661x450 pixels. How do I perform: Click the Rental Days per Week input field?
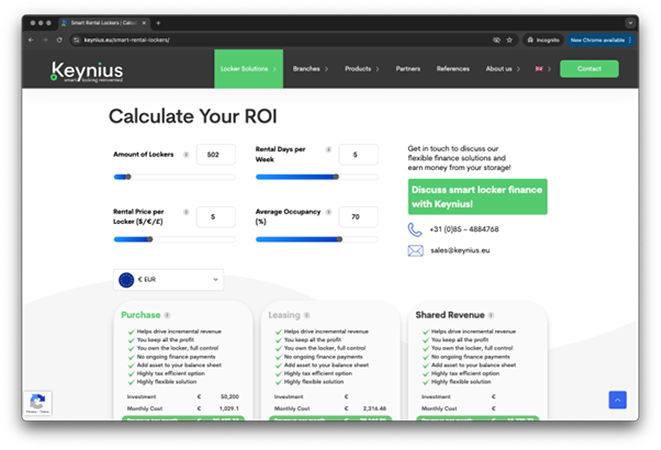click(x=358, y=155)
